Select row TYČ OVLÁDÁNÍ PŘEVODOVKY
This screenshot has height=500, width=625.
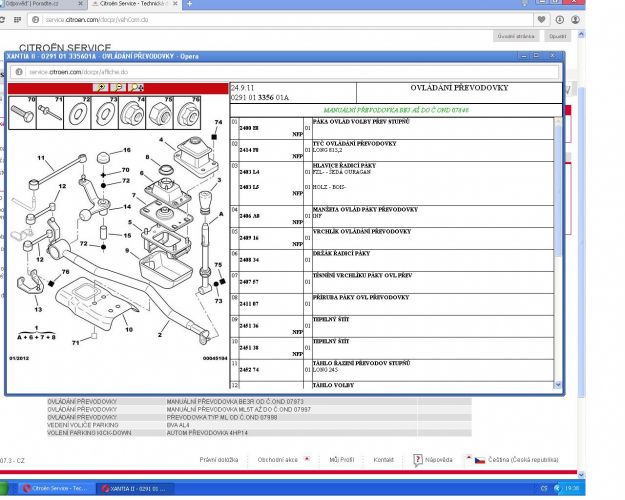(392, 150)
